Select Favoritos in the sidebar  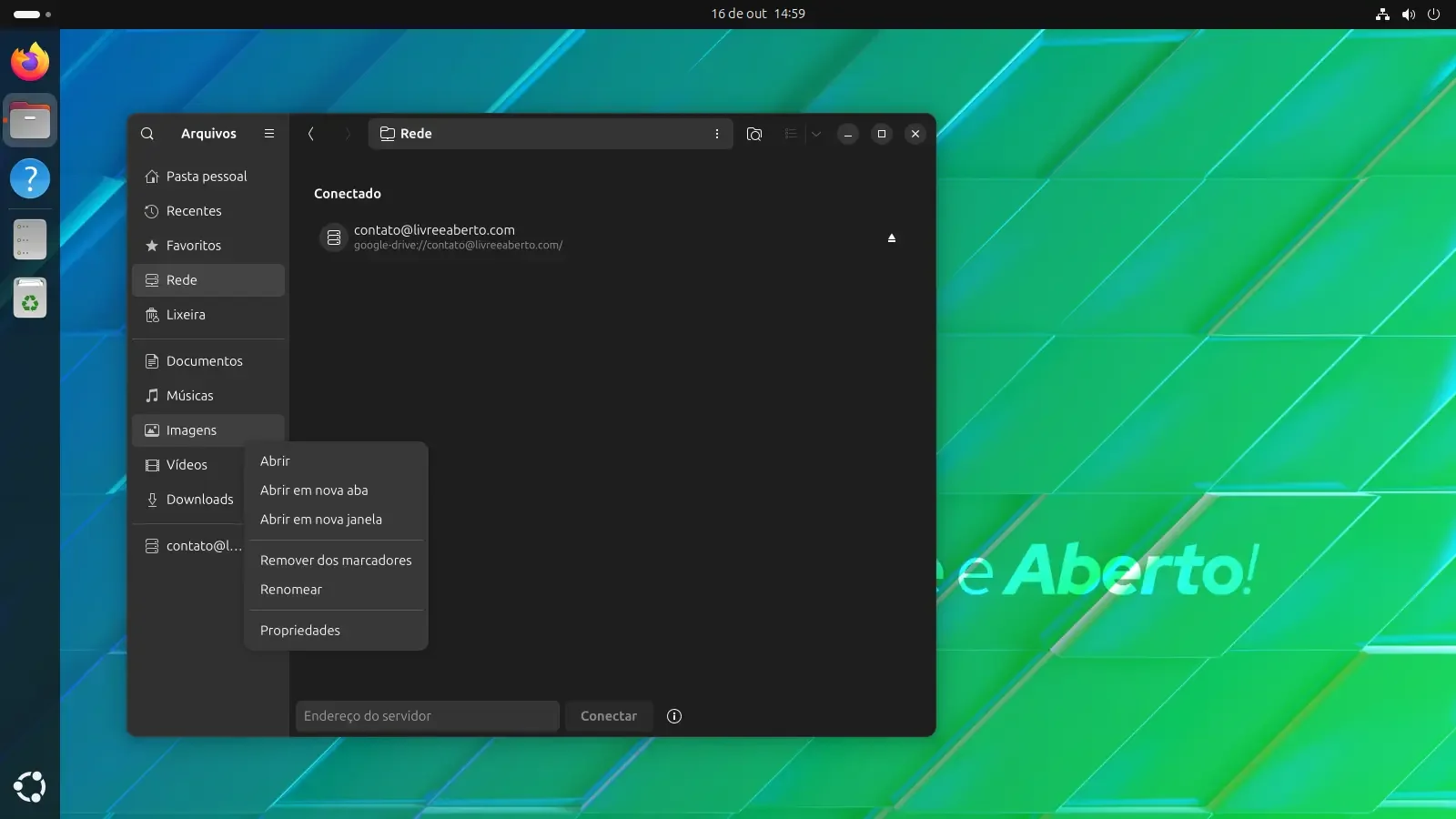(208, 246)
